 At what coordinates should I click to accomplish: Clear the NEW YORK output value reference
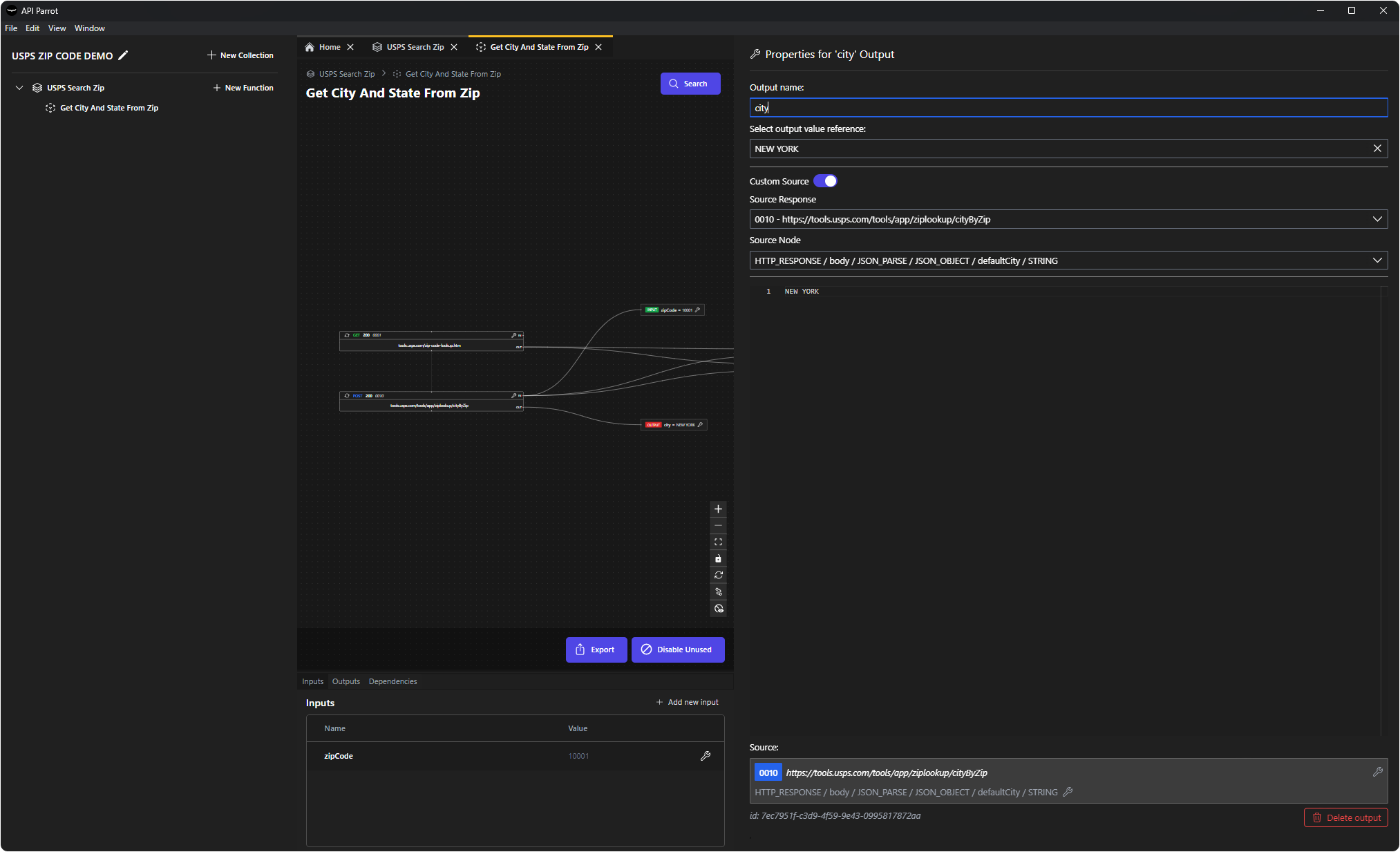[1377, 149]
